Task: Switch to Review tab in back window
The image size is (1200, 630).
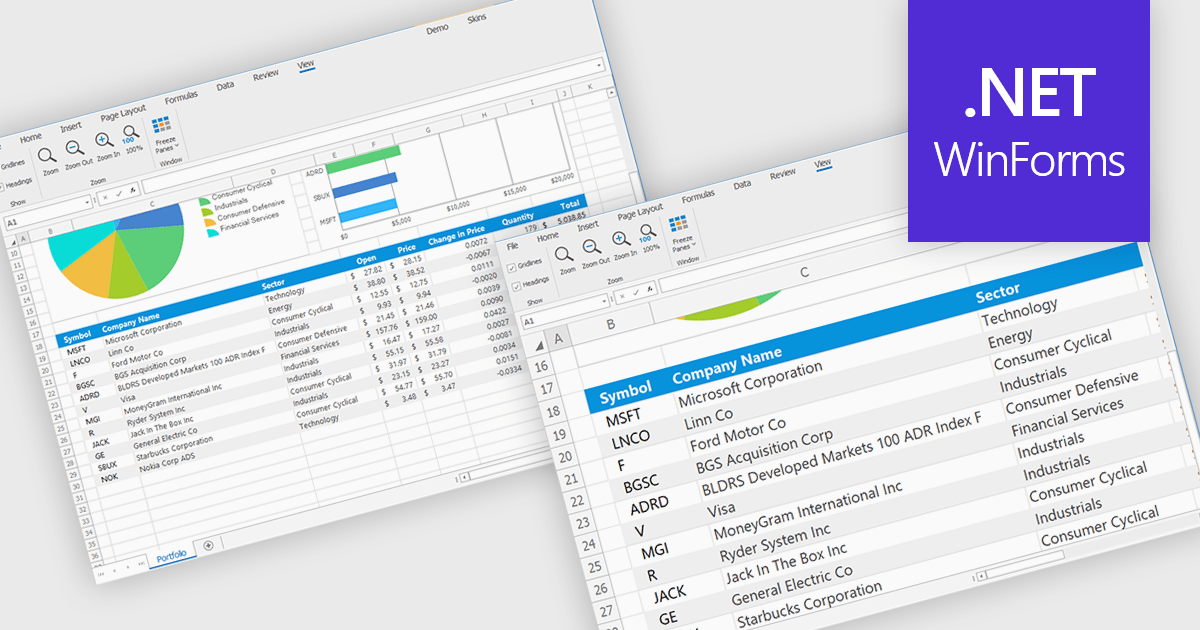Action: 266,75
